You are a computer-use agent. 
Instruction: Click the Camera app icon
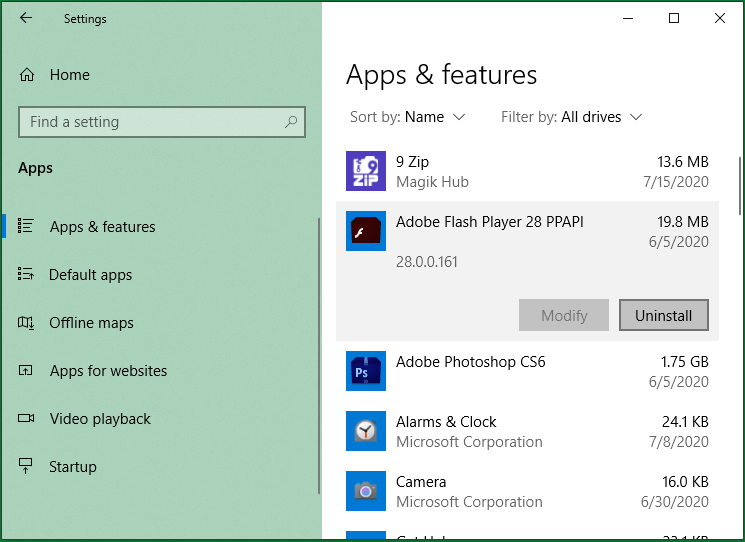[x=365, y=491]
